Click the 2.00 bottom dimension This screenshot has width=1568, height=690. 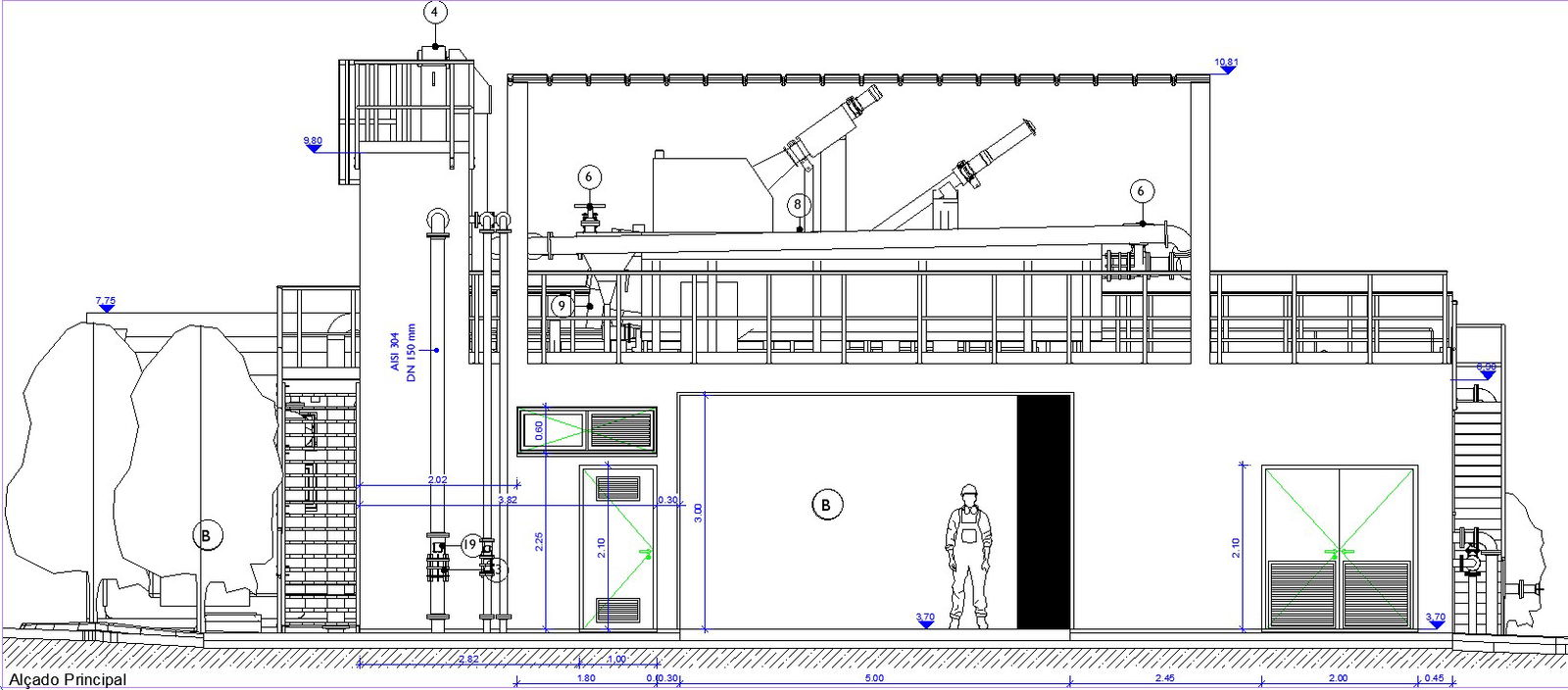(x=1338, y=678)
